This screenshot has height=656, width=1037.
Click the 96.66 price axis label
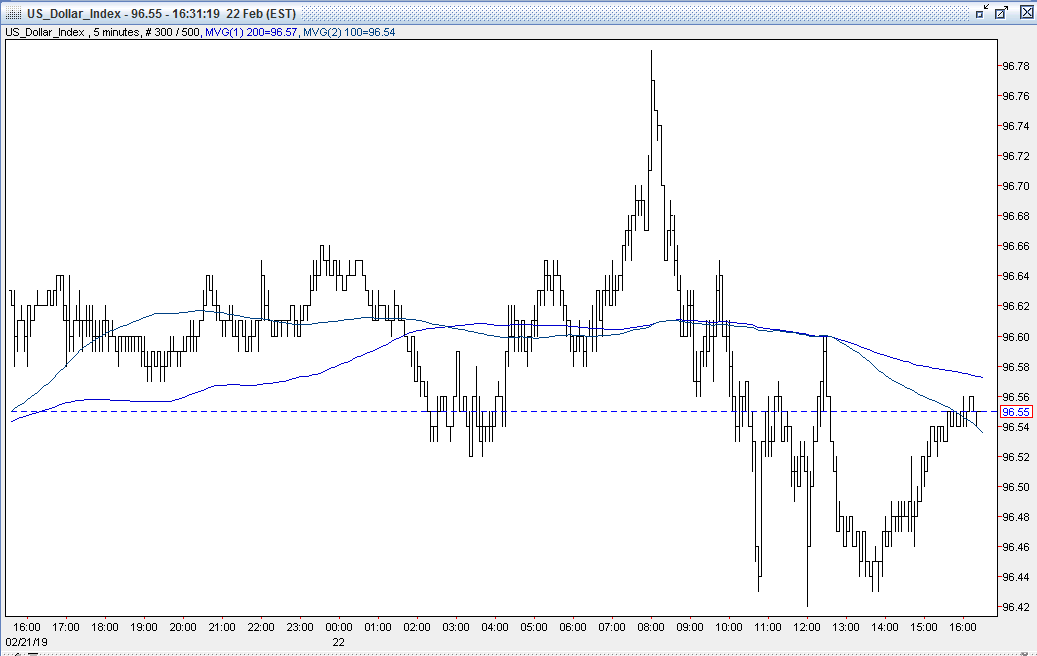click(x=1016, y=247)
